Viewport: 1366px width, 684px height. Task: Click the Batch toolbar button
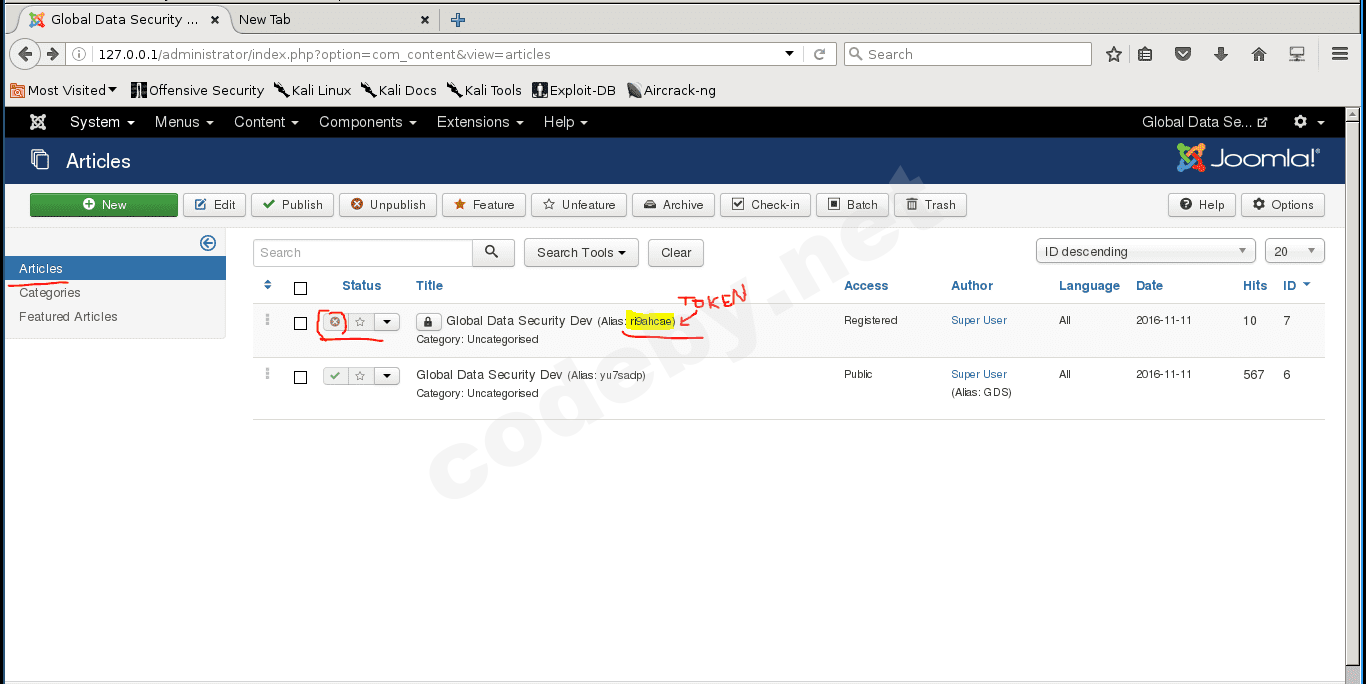tap(853, 204)
